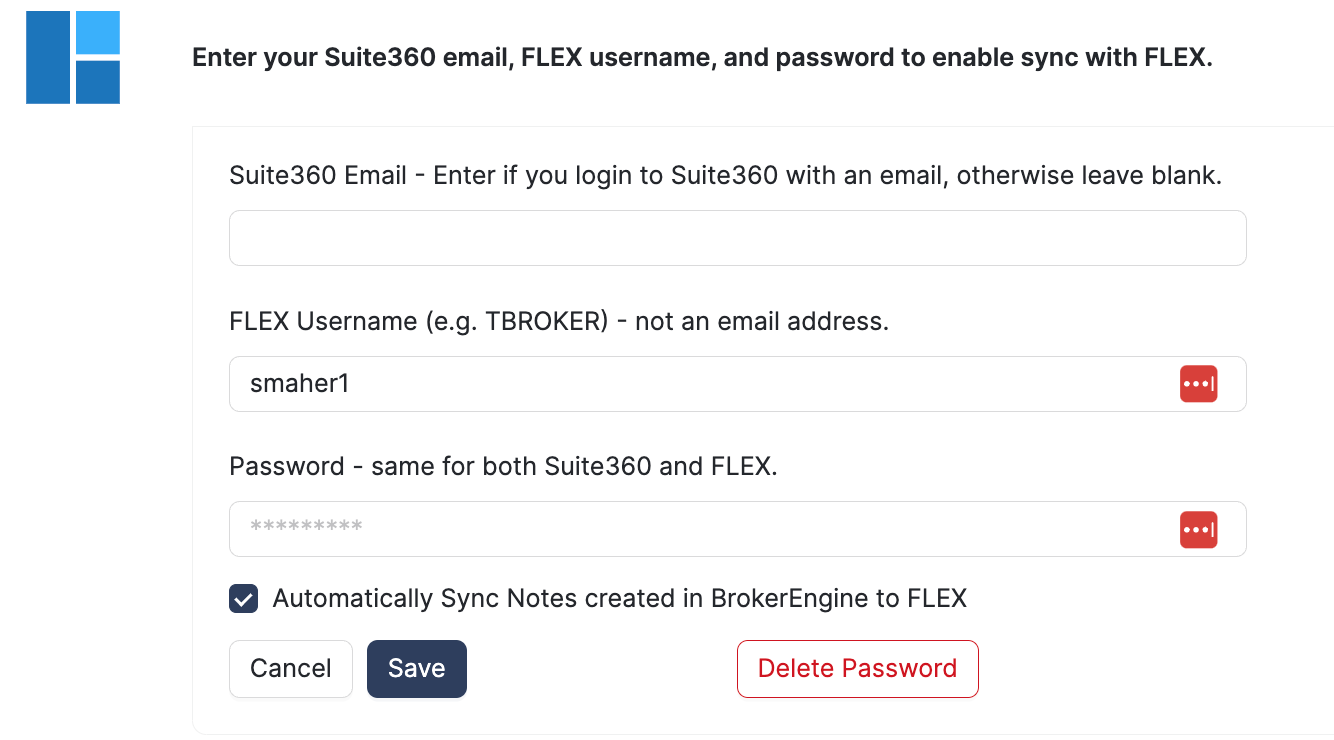The width and height of the screenshot is (1334, 740).
Task: Click the masked asterisks placeholder in Password field
Action: [306, 527]
